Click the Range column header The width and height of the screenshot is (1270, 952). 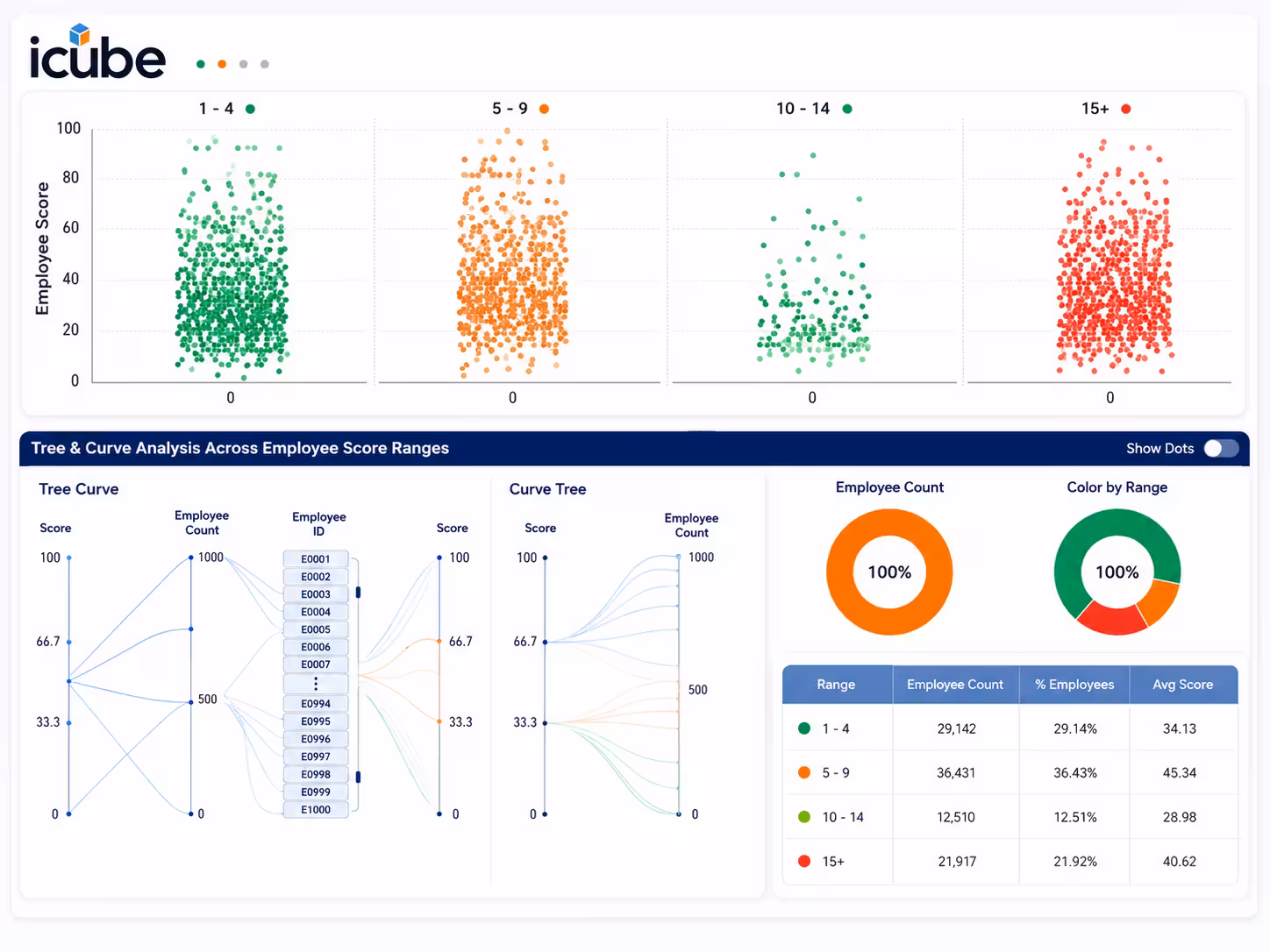point(837,685)
